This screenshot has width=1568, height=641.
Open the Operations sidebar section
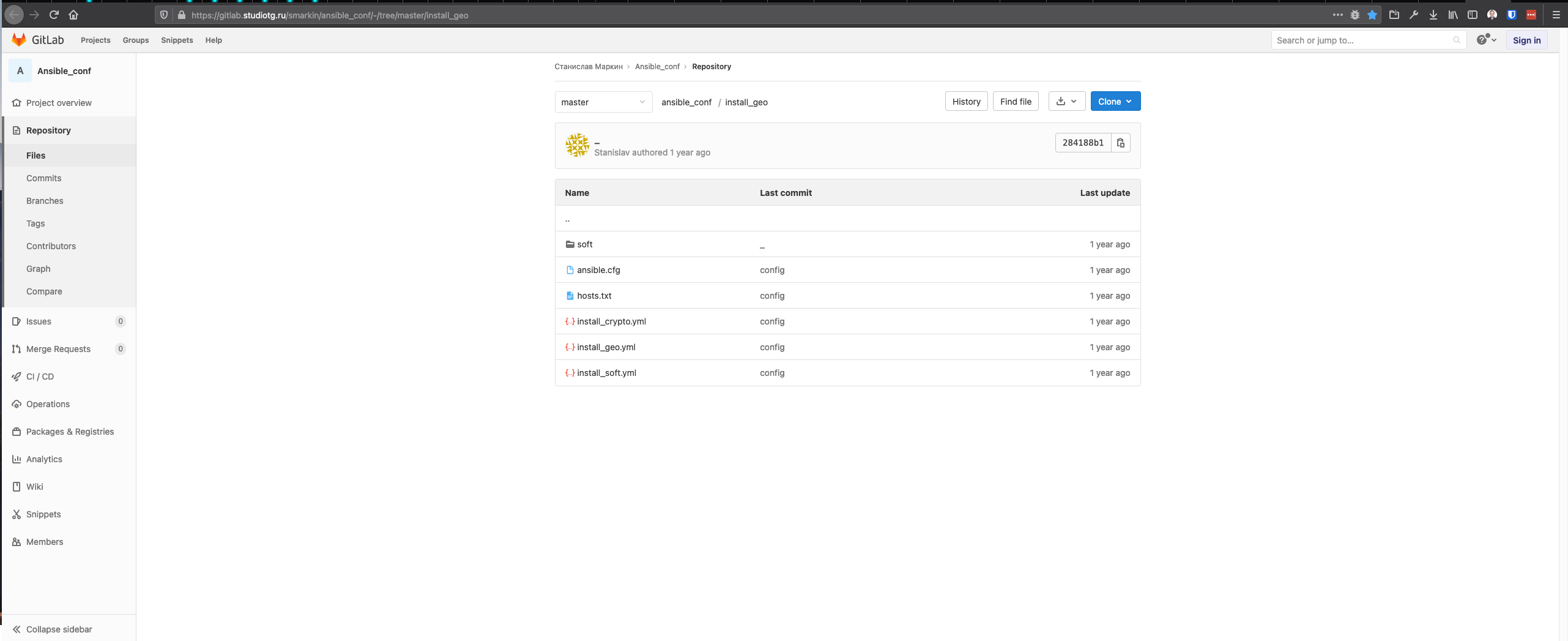click(48, 403)
